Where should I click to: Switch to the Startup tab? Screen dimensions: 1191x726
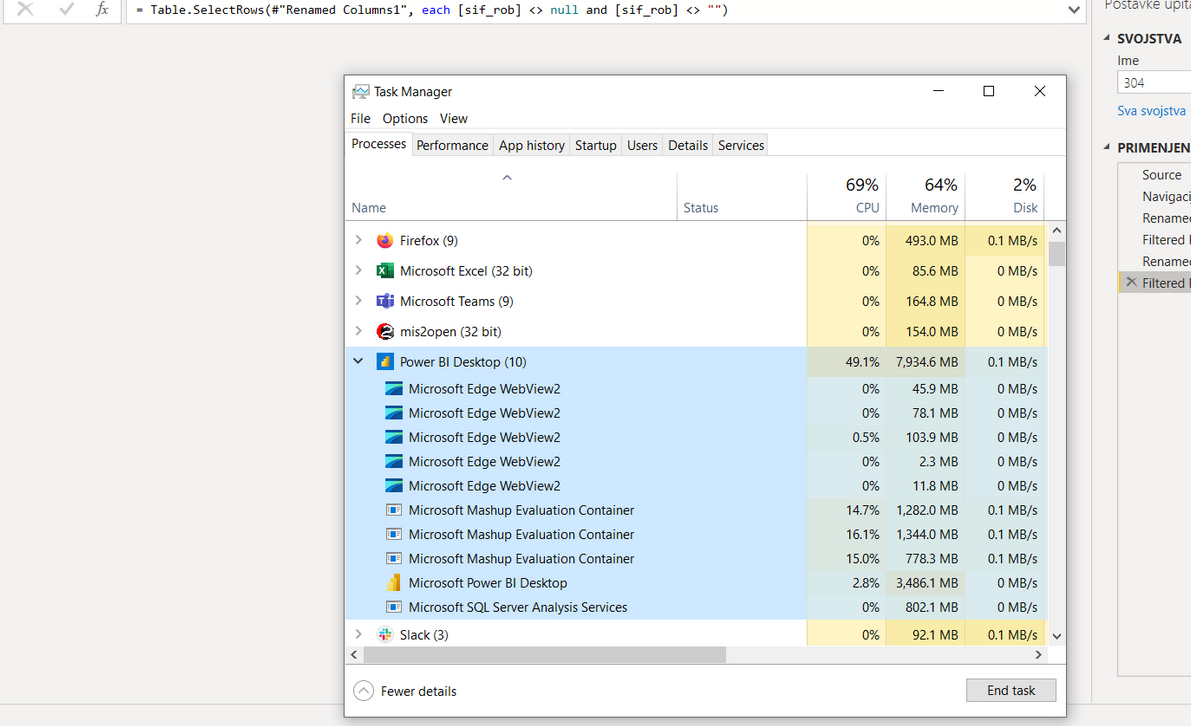pyautogui.click(x=596, y=145)
